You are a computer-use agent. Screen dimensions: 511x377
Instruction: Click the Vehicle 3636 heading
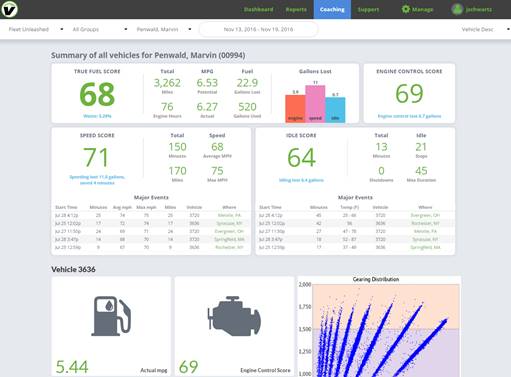pos(73,269)
